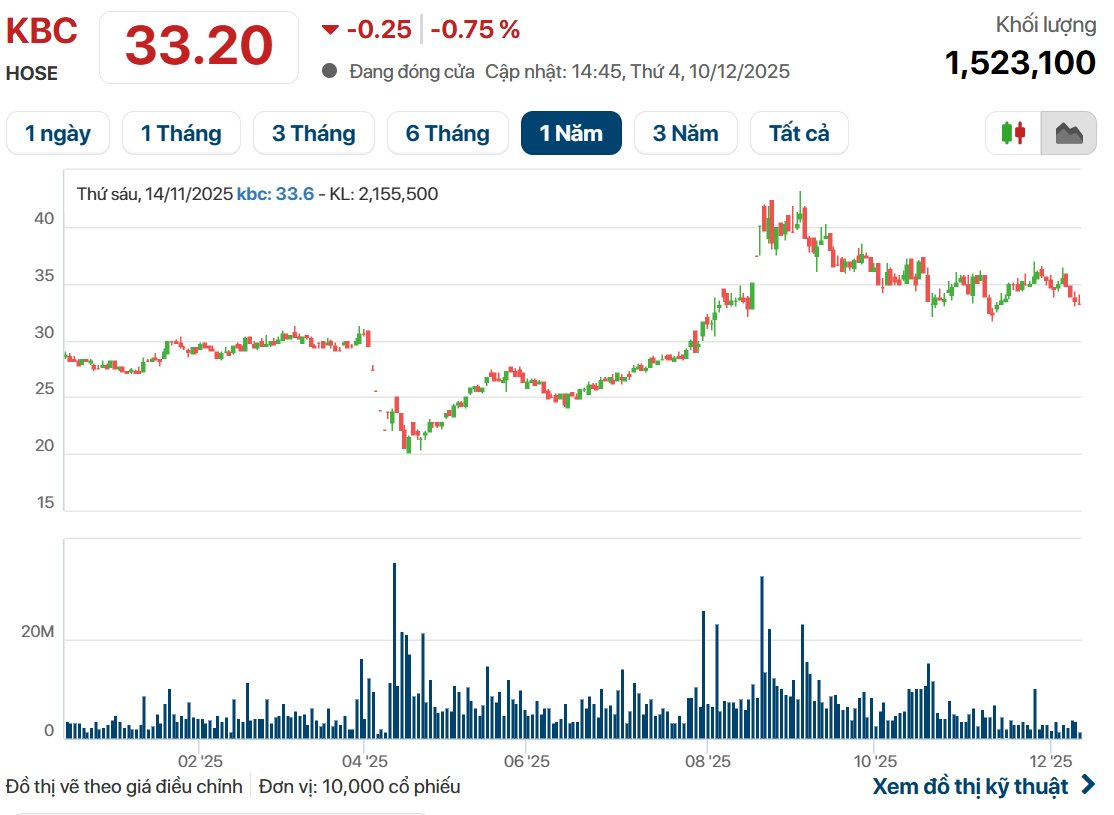Switch to candlestick chart view icon
Screen dimensions: 1114x815
click(1013, 133)
